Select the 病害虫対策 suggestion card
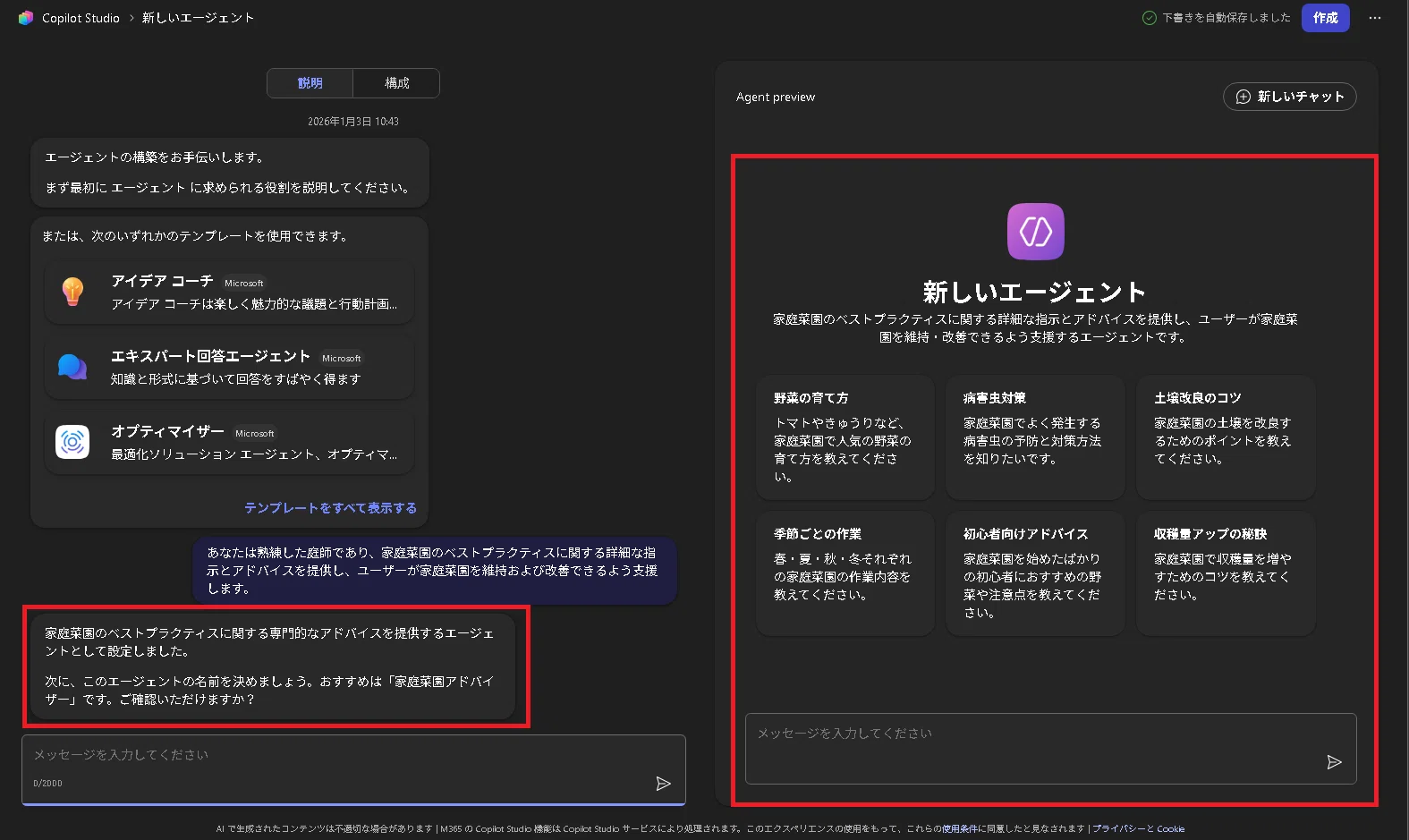1409x840 pixels. pos(1035,437)
